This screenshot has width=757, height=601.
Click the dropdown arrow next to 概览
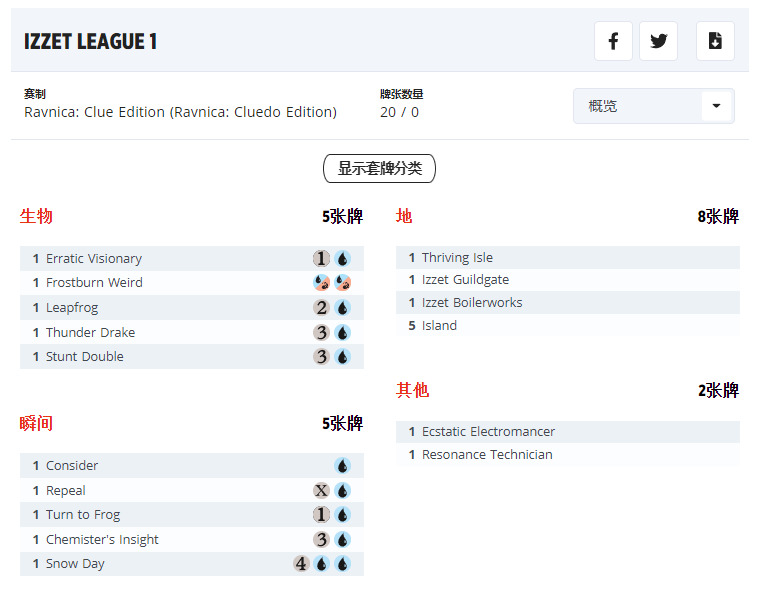(716, 106)
